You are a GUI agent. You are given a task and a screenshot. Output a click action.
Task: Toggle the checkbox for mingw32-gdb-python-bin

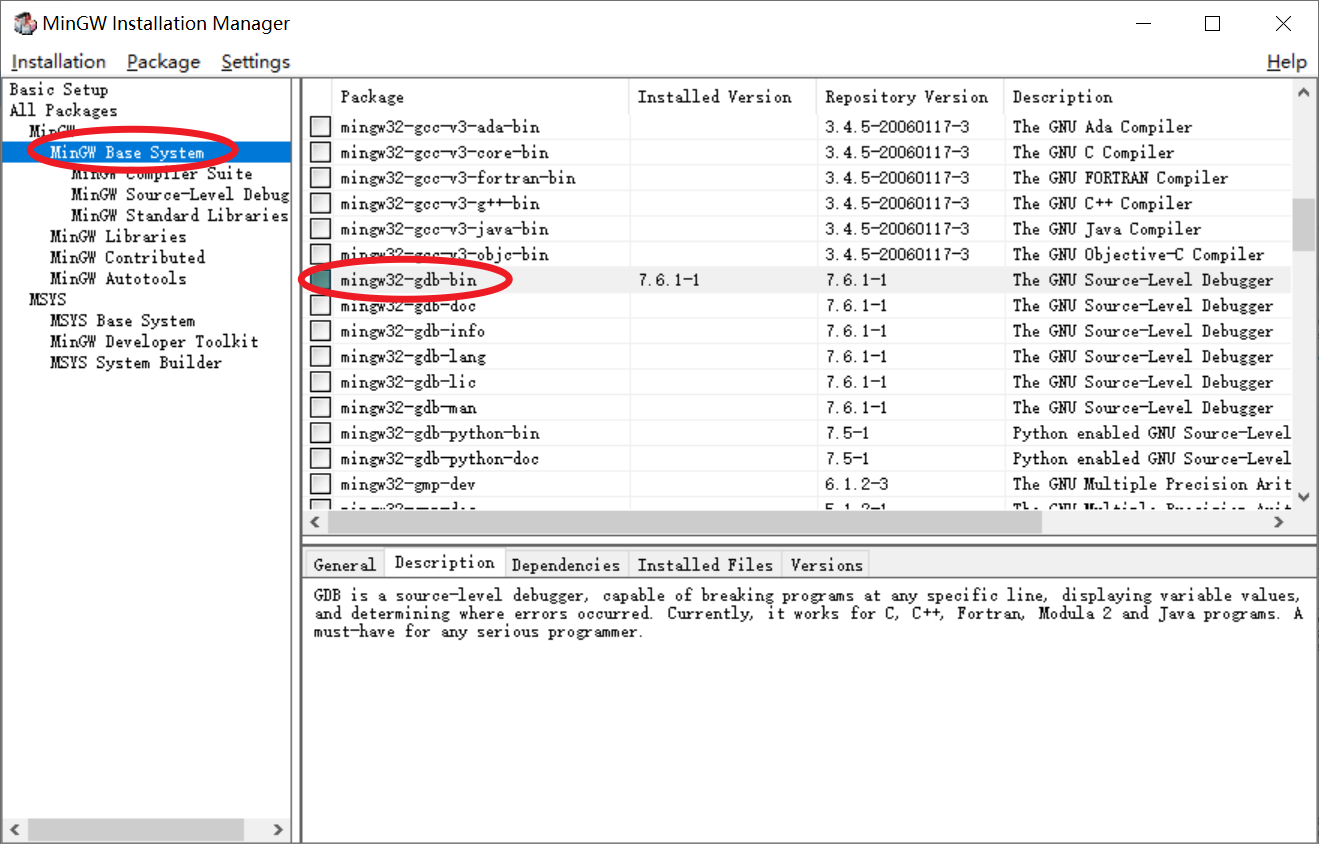tap(320, 433)
